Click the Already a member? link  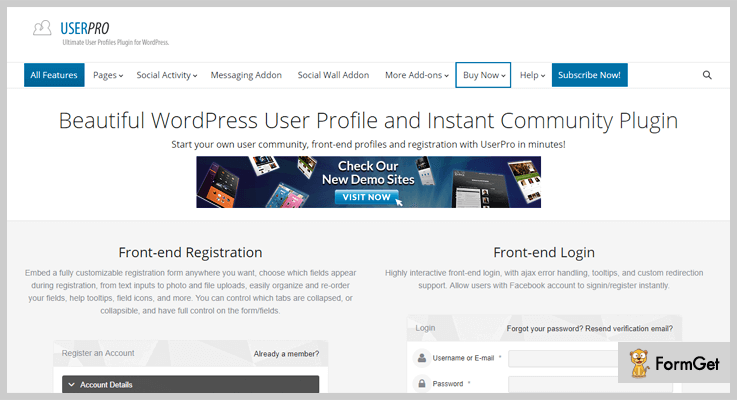tap(286, 354)
